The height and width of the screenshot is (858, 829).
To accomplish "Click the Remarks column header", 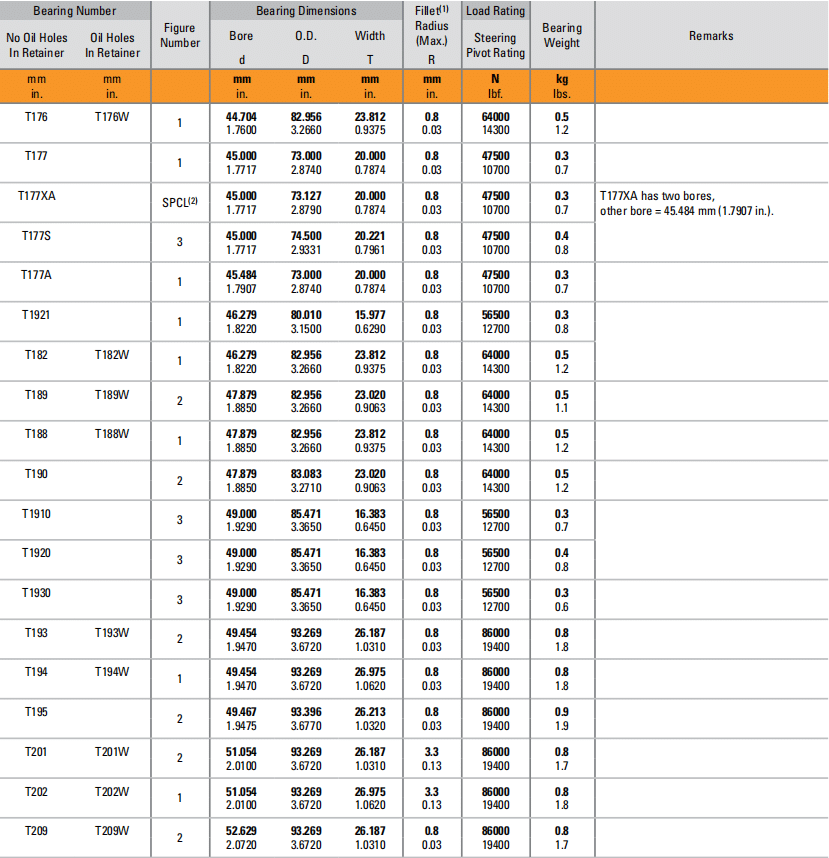I will [x=711, y=36].
